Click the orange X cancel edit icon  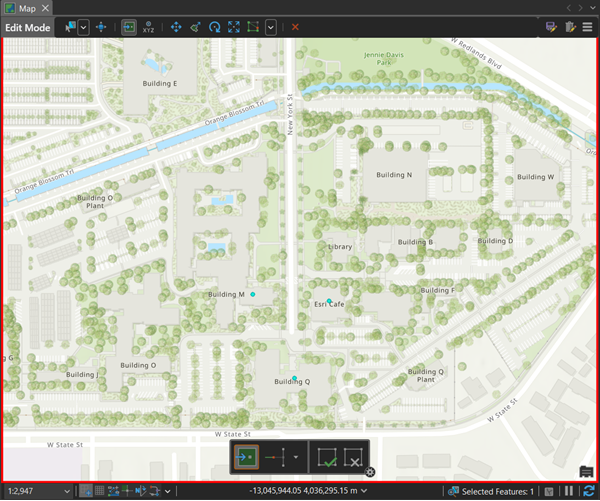(295, 27)
